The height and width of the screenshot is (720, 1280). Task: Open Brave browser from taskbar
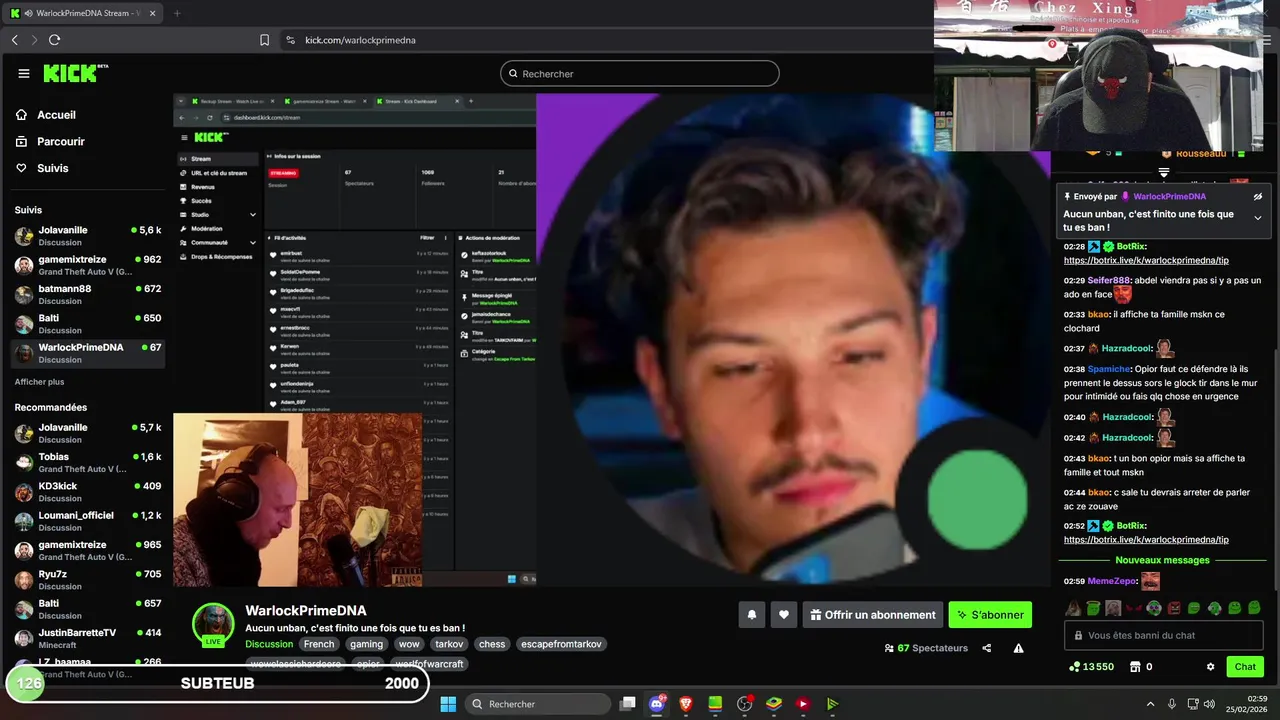[686, 704]
